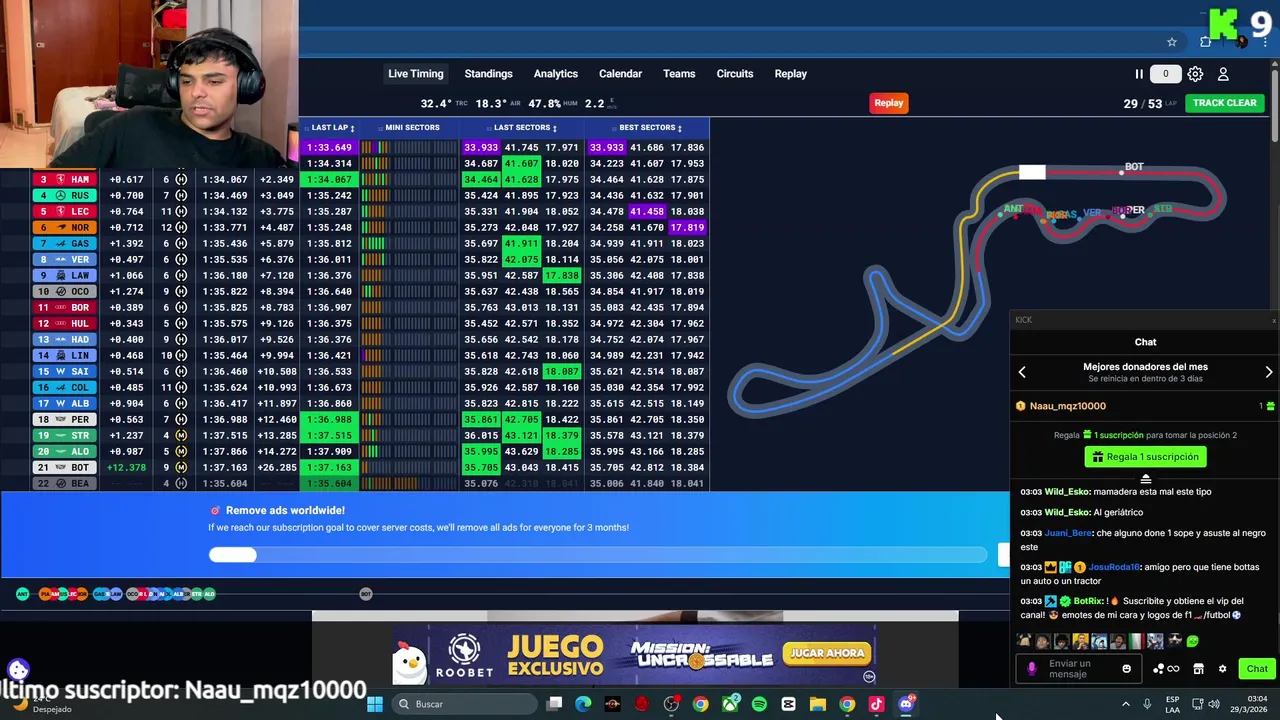Image resolution: width=1280 pixels, height=720 pixels.
Task: Go to next donor leaderboard page
Action: point(1269,372)
